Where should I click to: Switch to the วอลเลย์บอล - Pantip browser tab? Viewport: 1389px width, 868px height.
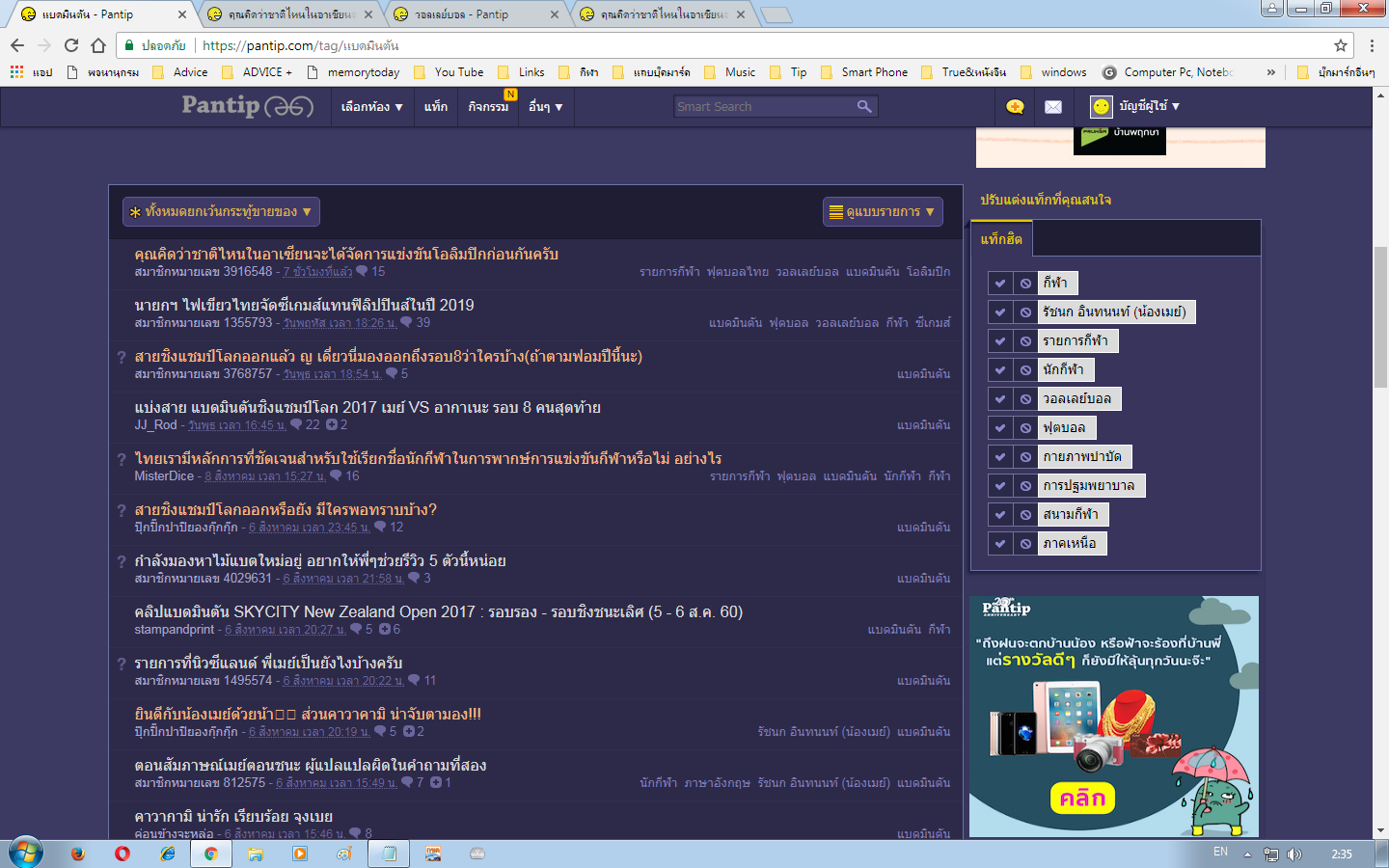(477, 14)
